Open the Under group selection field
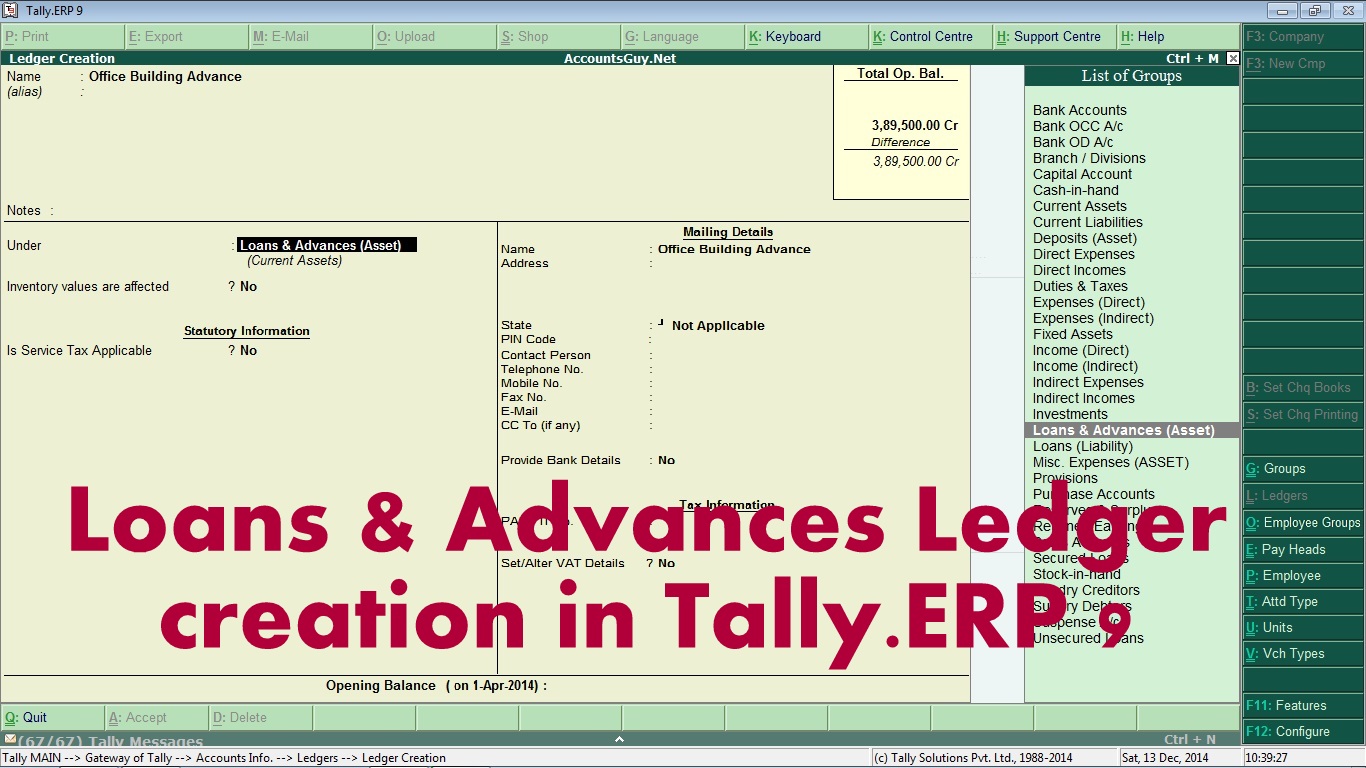The height and width of the screenshot is (768, 1366). click(327, 246)
